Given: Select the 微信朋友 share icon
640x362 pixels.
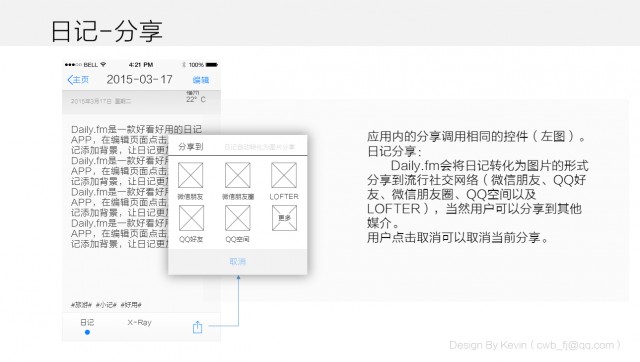Looking at the screenshot, I should (191, 175).
